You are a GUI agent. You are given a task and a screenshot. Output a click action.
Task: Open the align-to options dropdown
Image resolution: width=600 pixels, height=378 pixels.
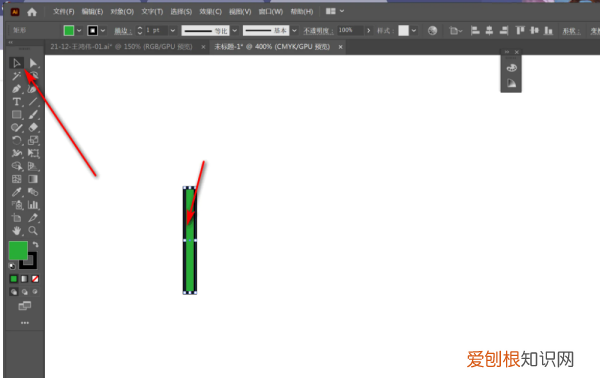point(455,31)
